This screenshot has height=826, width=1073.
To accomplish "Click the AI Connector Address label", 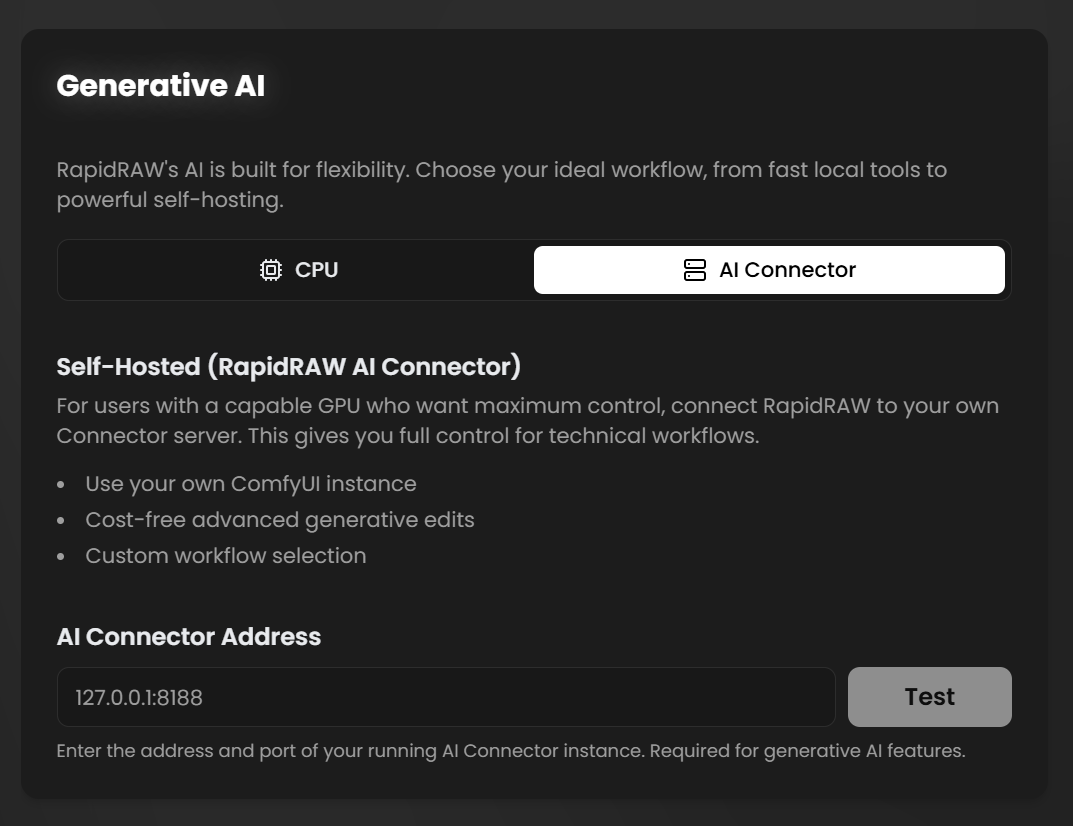I will click(x=189, y=636).
